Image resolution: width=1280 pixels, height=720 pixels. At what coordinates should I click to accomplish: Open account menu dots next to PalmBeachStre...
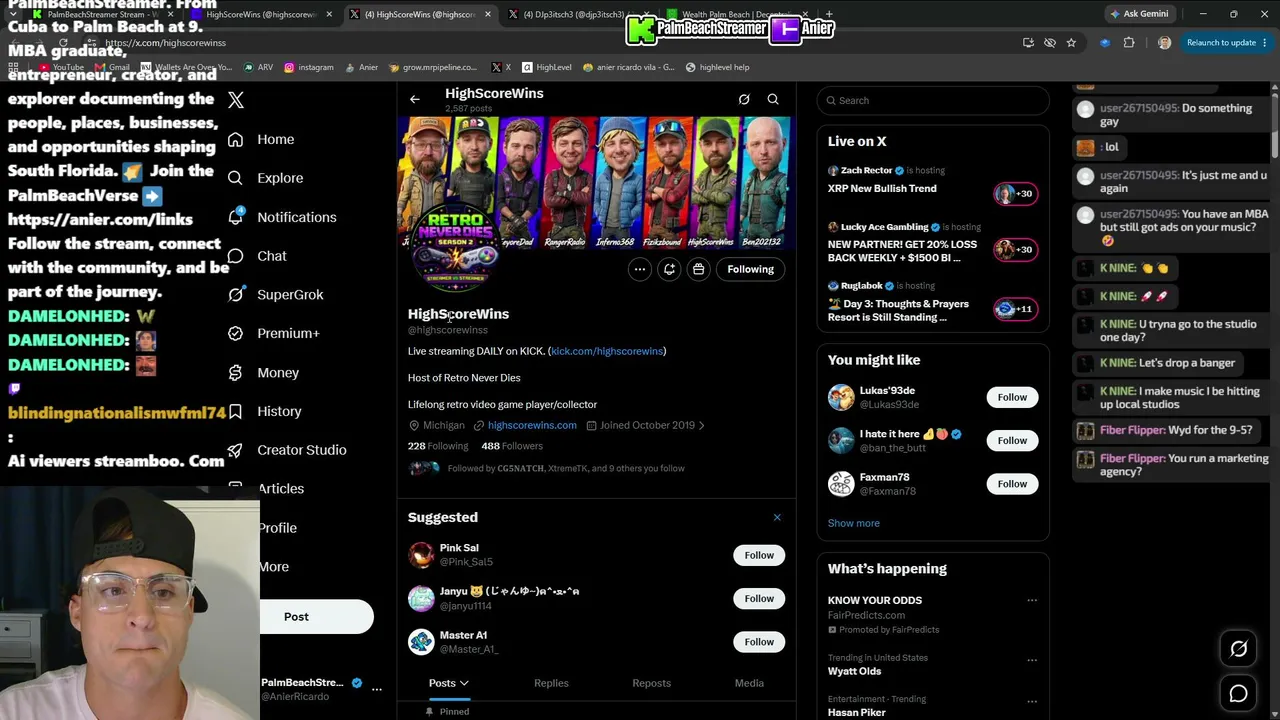coord(377,689)
